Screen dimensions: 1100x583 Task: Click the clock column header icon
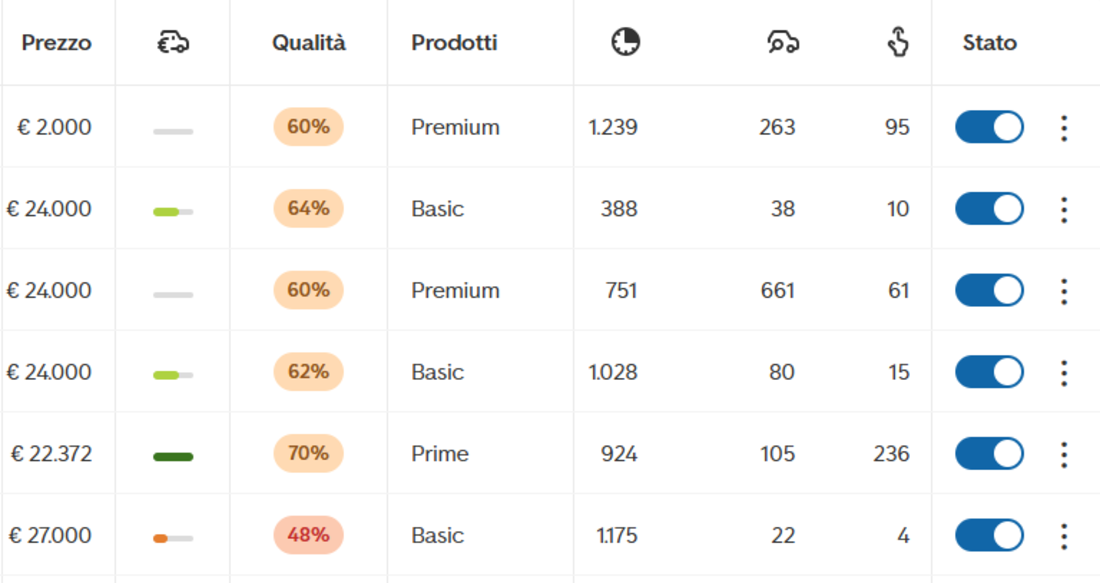(625, 42)
